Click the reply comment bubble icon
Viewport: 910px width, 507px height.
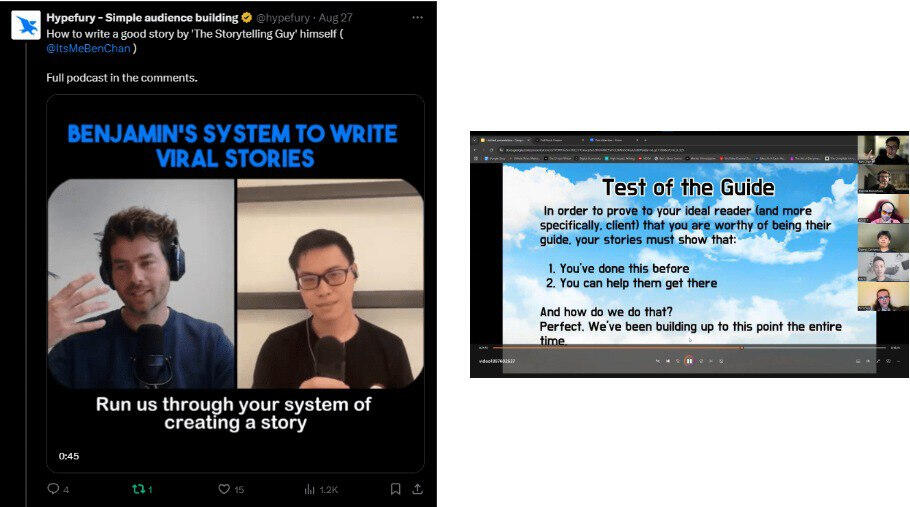53,489
